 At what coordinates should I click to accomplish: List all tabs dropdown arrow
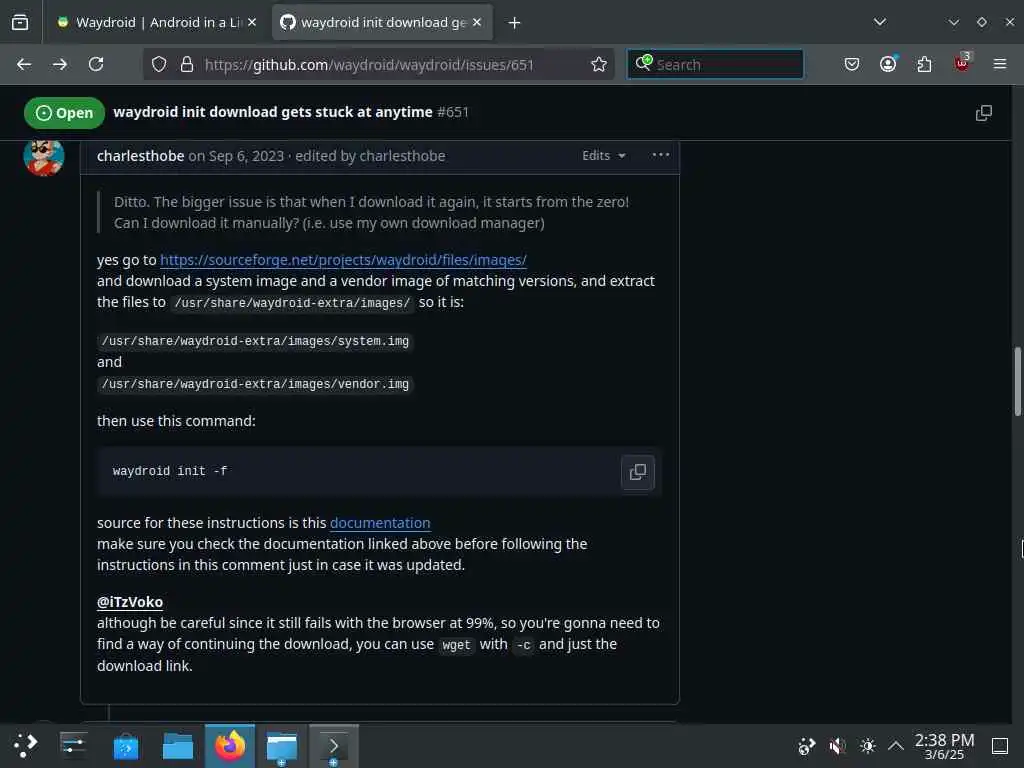880,22
